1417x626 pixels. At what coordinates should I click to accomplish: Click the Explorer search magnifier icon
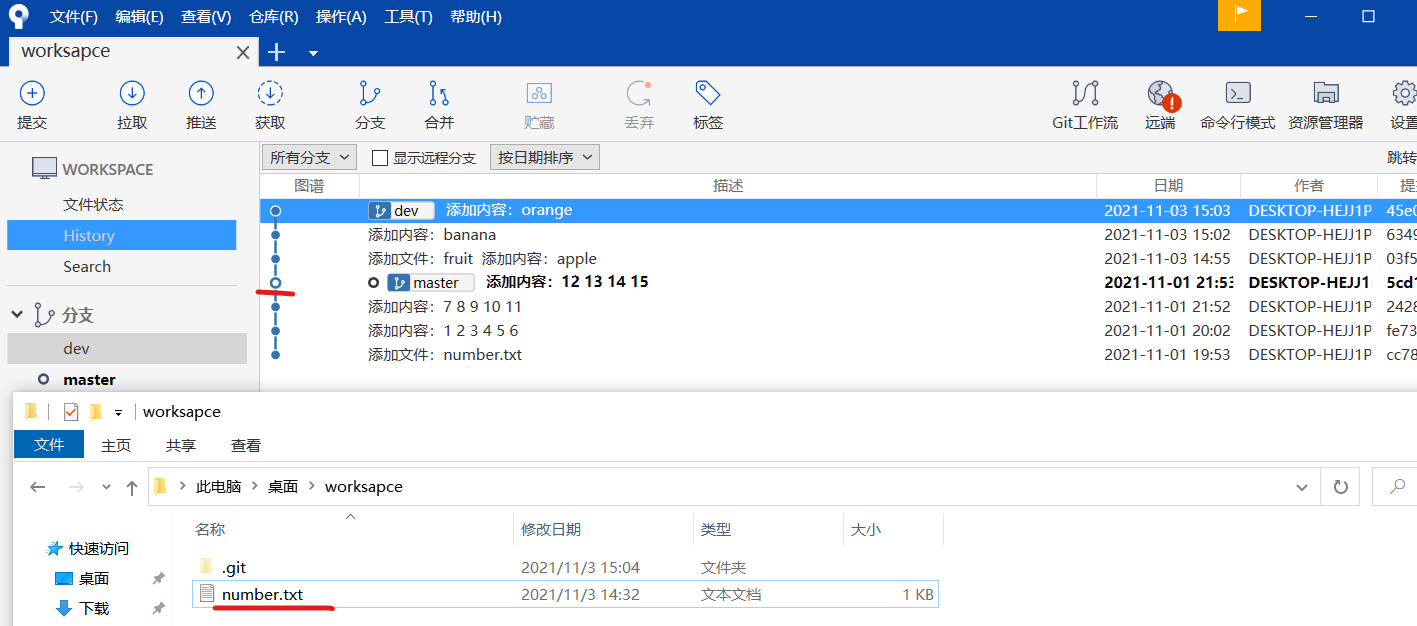[1397, 486]
